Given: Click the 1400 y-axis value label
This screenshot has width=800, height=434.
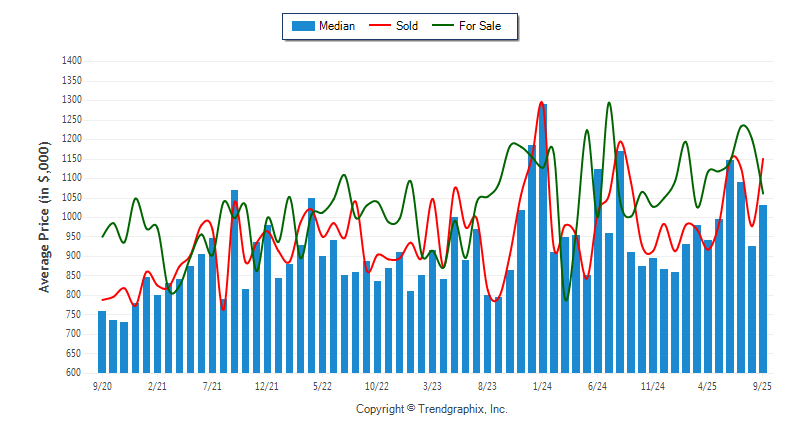Looking at the screenshot, I should [x=71, y=61].
